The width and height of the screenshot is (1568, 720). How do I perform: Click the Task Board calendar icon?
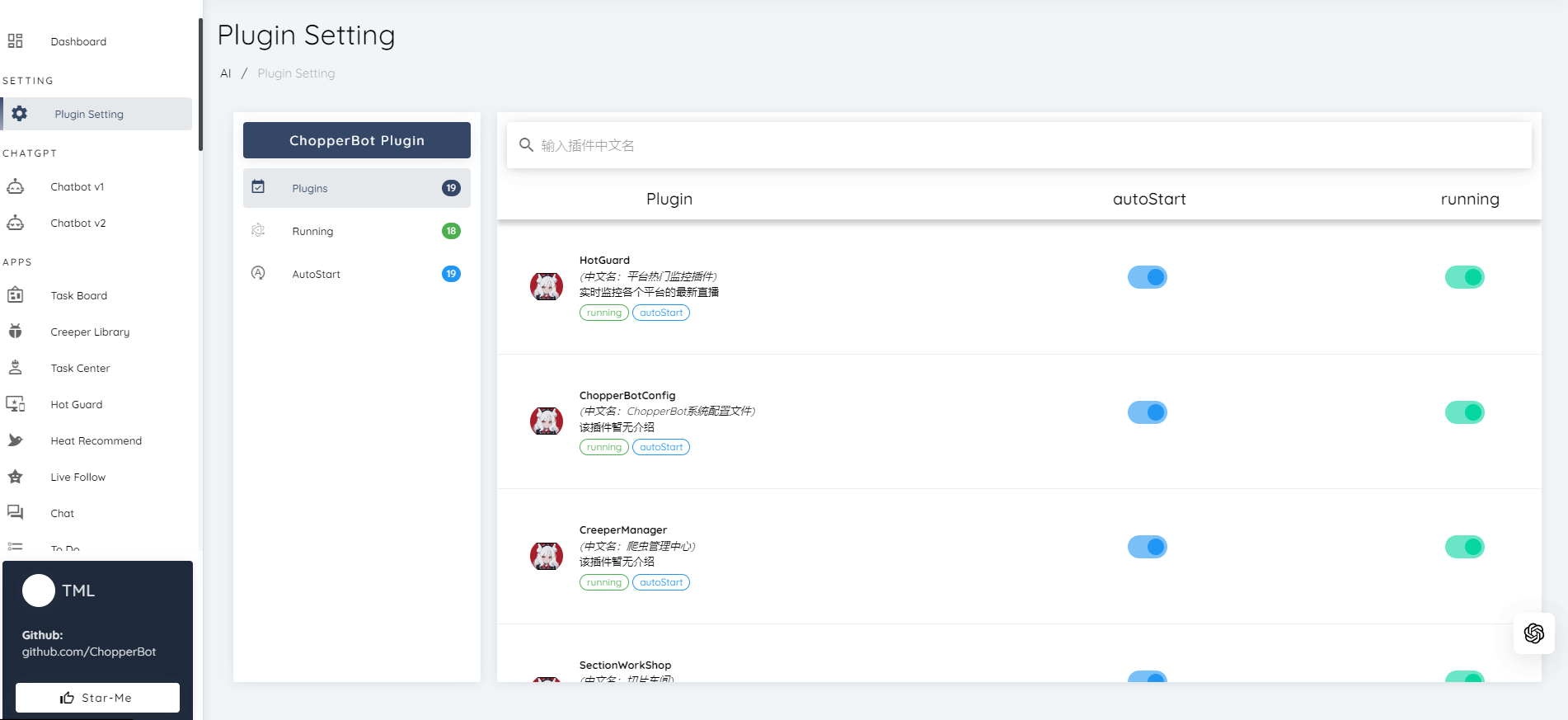pyautogui.click(x=15, y=295)
